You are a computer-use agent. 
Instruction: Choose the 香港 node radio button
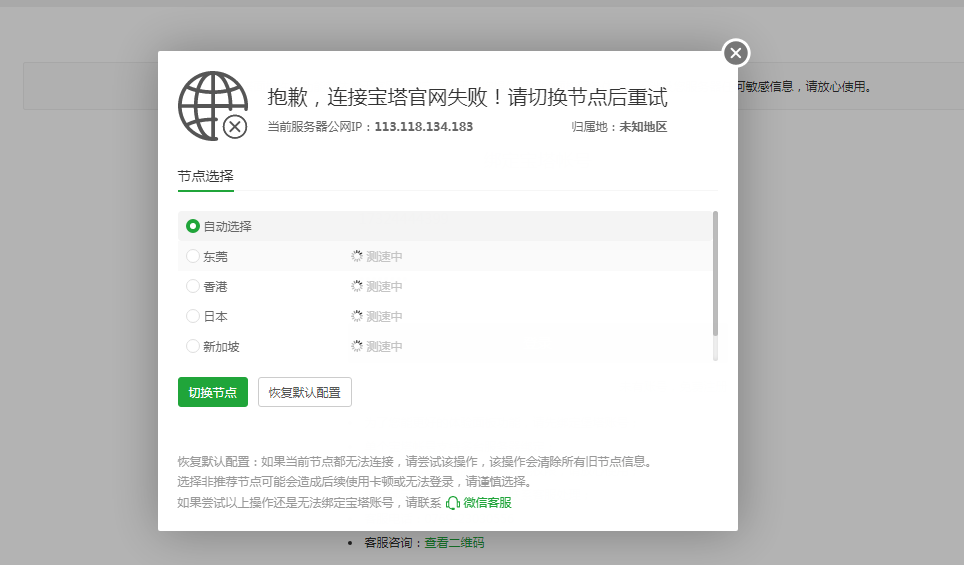tap(192, 286)
